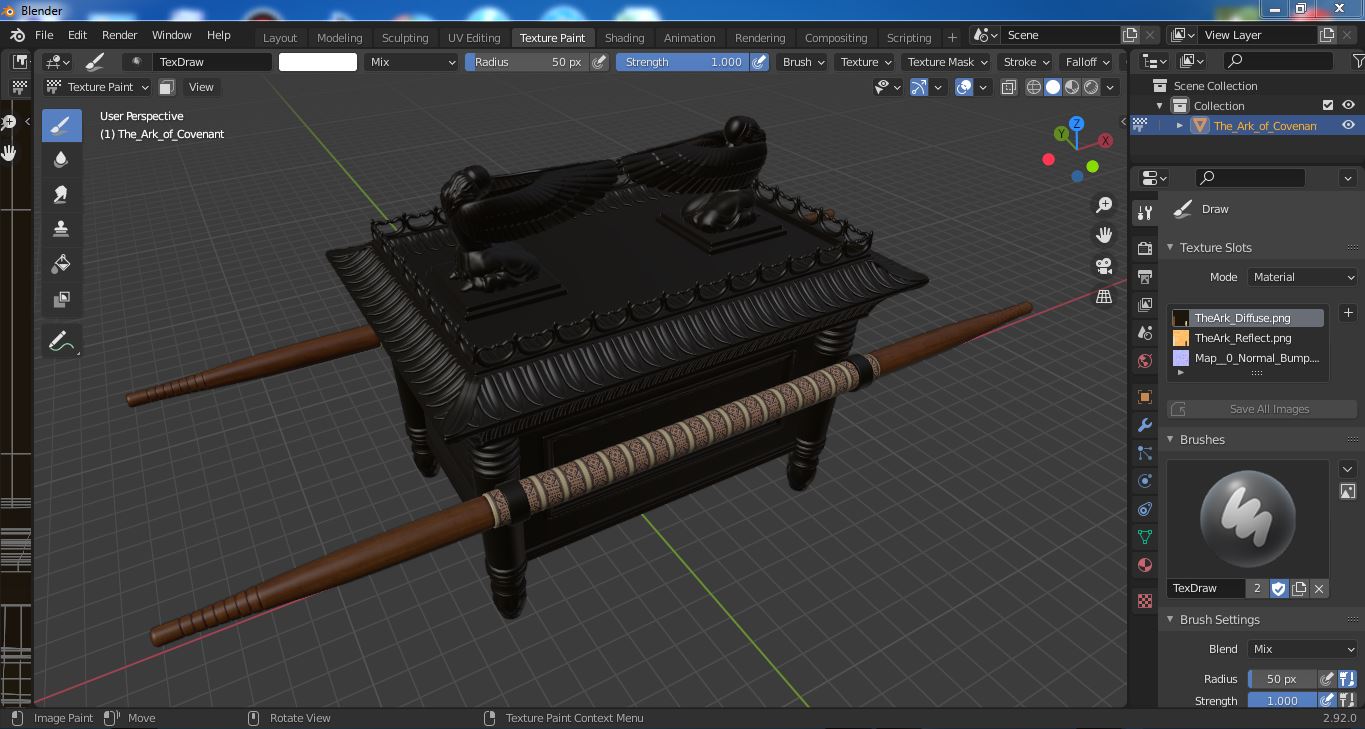Collapse the Brush Settings panel
This screenshot has height=729, width=1365.
[1171, 620]
